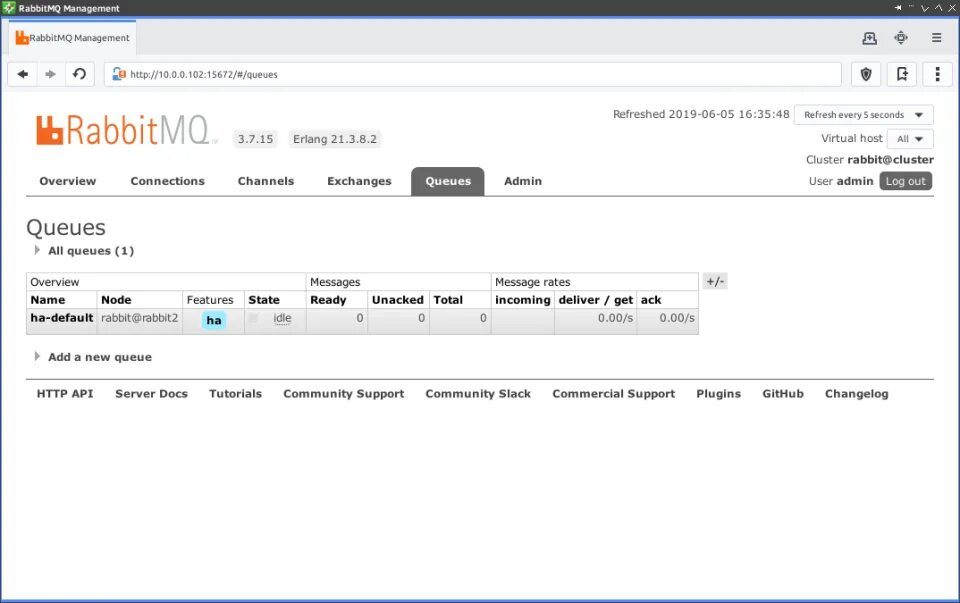
Task: Click the account profile icon in tab bar
Action: (x=869, y=38)
